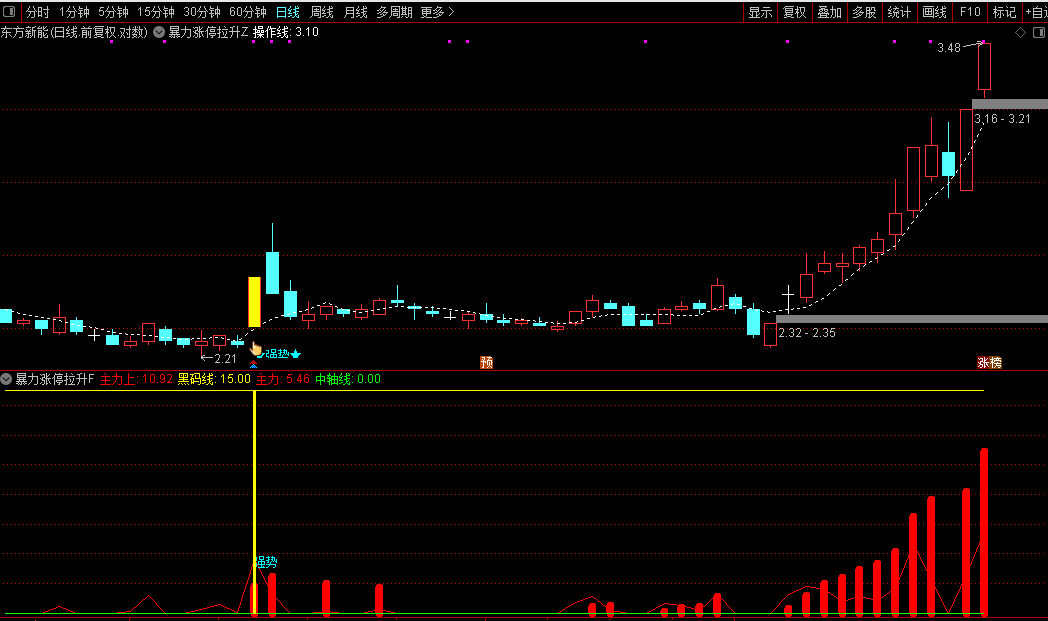Click the 主力: 5.46 value
This screenshot has width=1048, height=621.
click(x=283, y=379)
